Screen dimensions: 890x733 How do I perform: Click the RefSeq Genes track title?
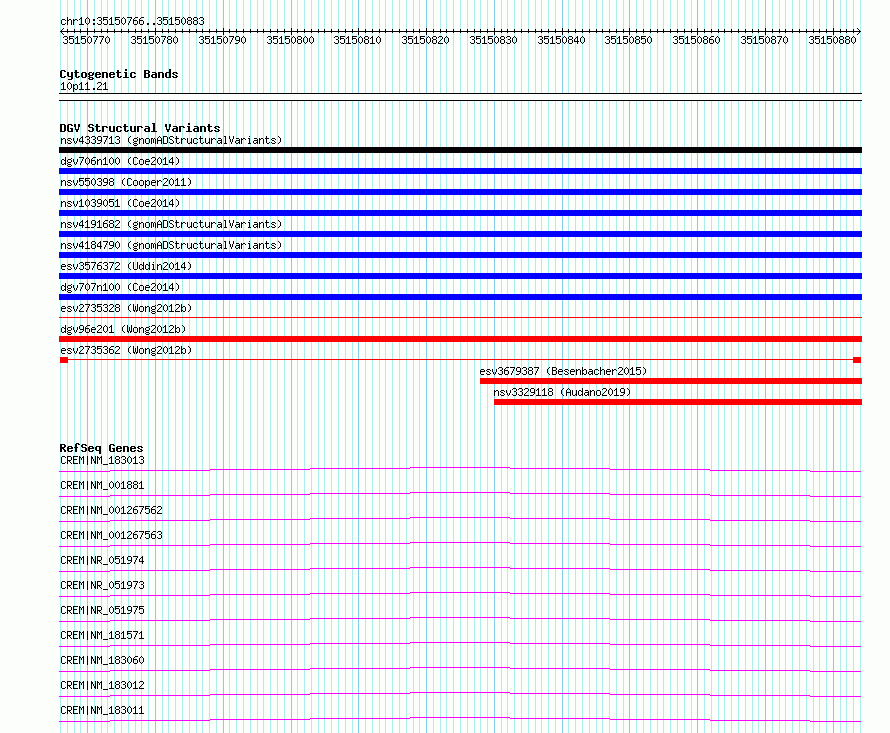coord(101,448)
